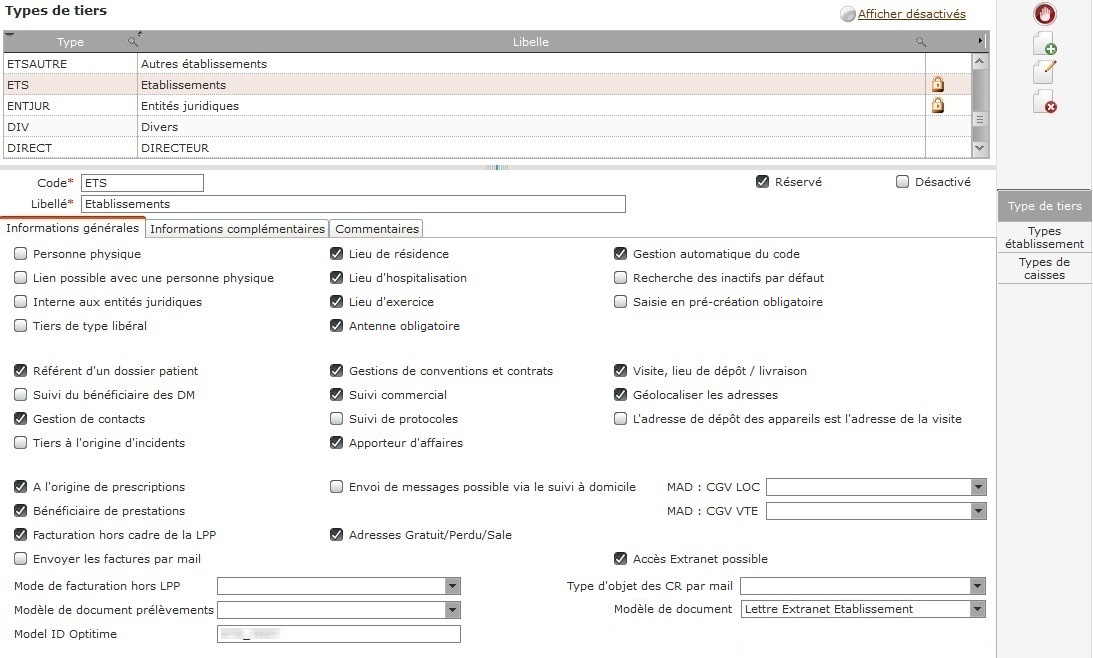Viewport: 1093px width, 658px height.
Task: Toggle the Réservé checkbox
Action: (x=762, y=182)
